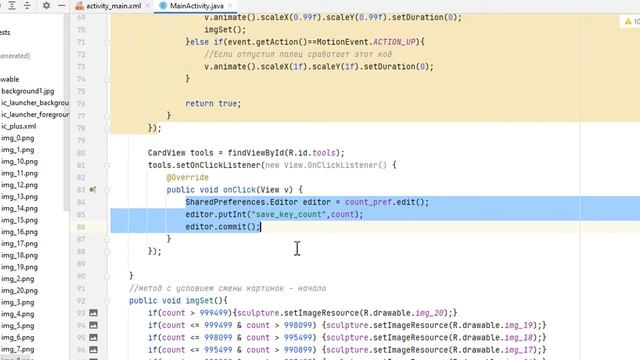Select ic_plus.xml in project tree
Screen dimensions: 640x360
point(19,127)
